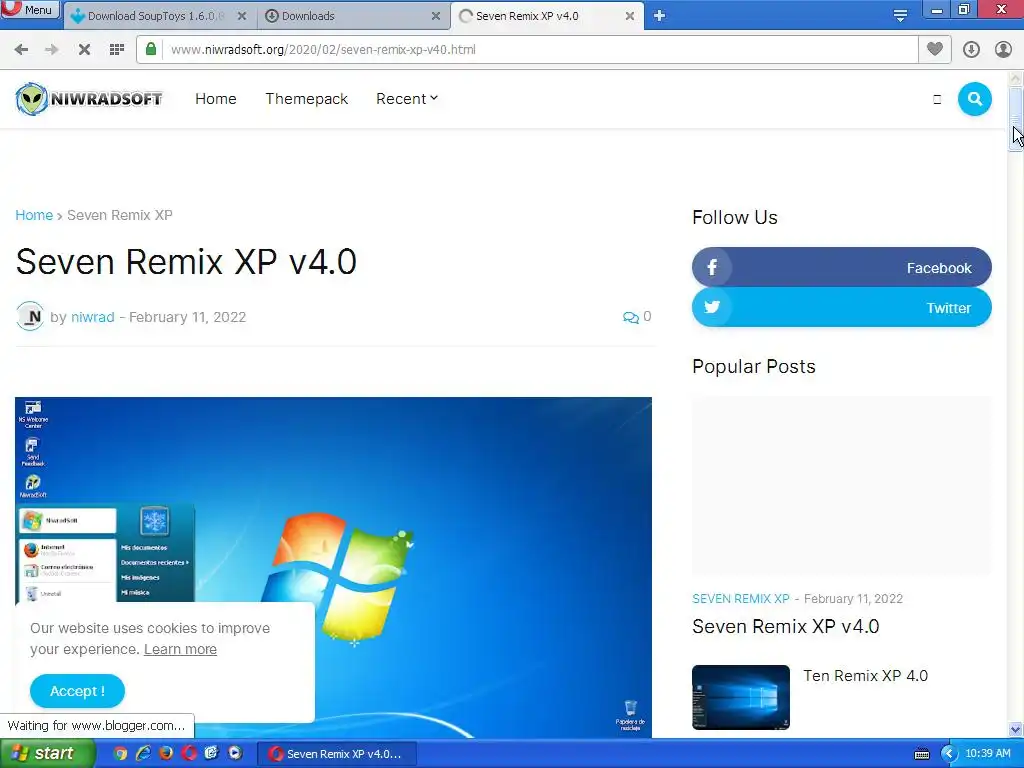Click the green padlock security icon
Viewport: 1024px width, 768px height.
151,49
